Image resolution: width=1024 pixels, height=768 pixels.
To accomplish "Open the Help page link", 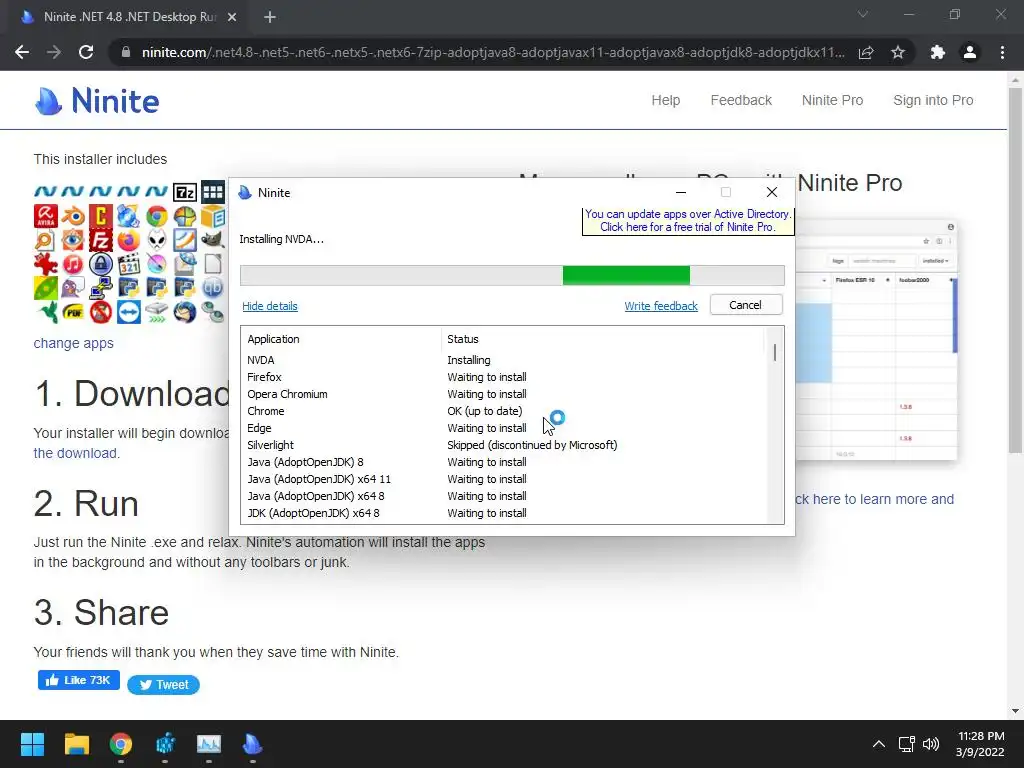I will [x=665, y=100].
